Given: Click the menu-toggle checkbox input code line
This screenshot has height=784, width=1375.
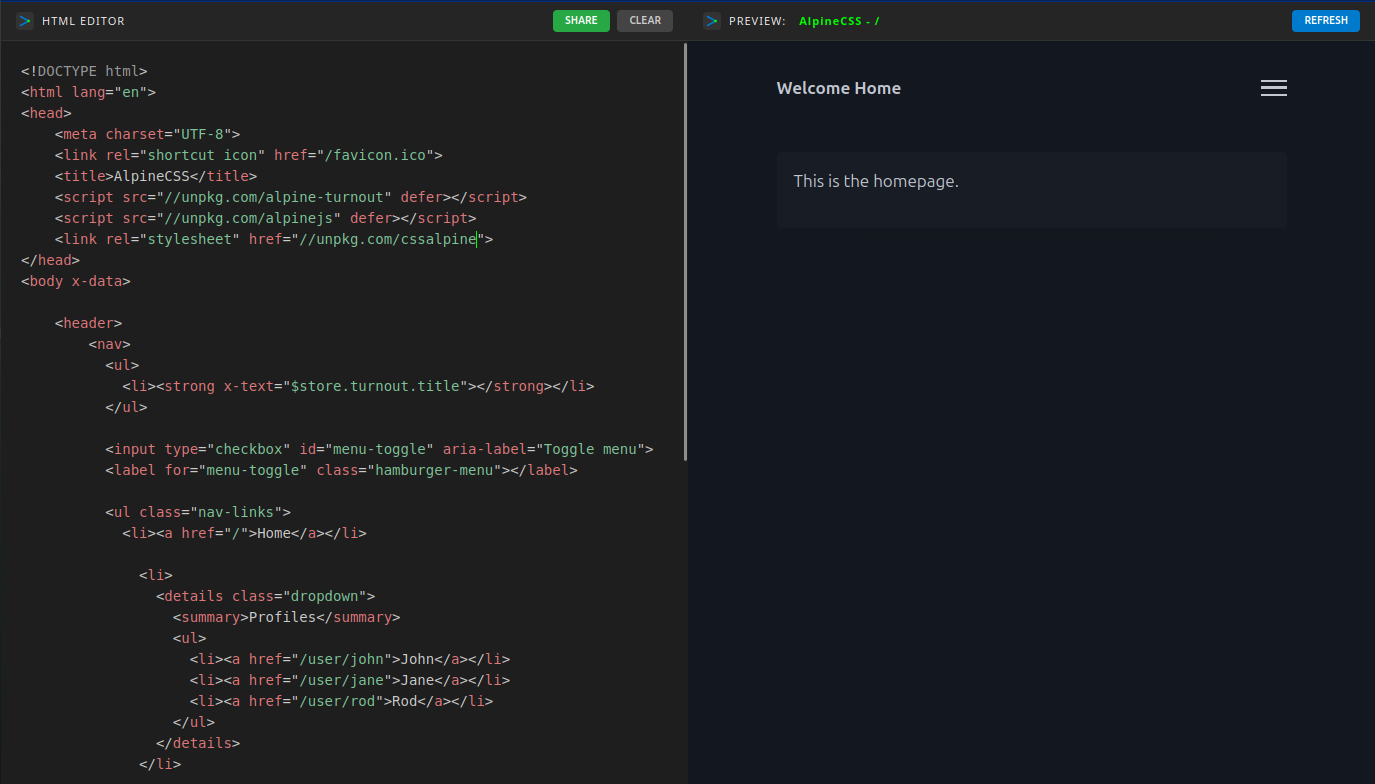Looking at the screenshot, I should pyautogui.click(x=379, y=449).
